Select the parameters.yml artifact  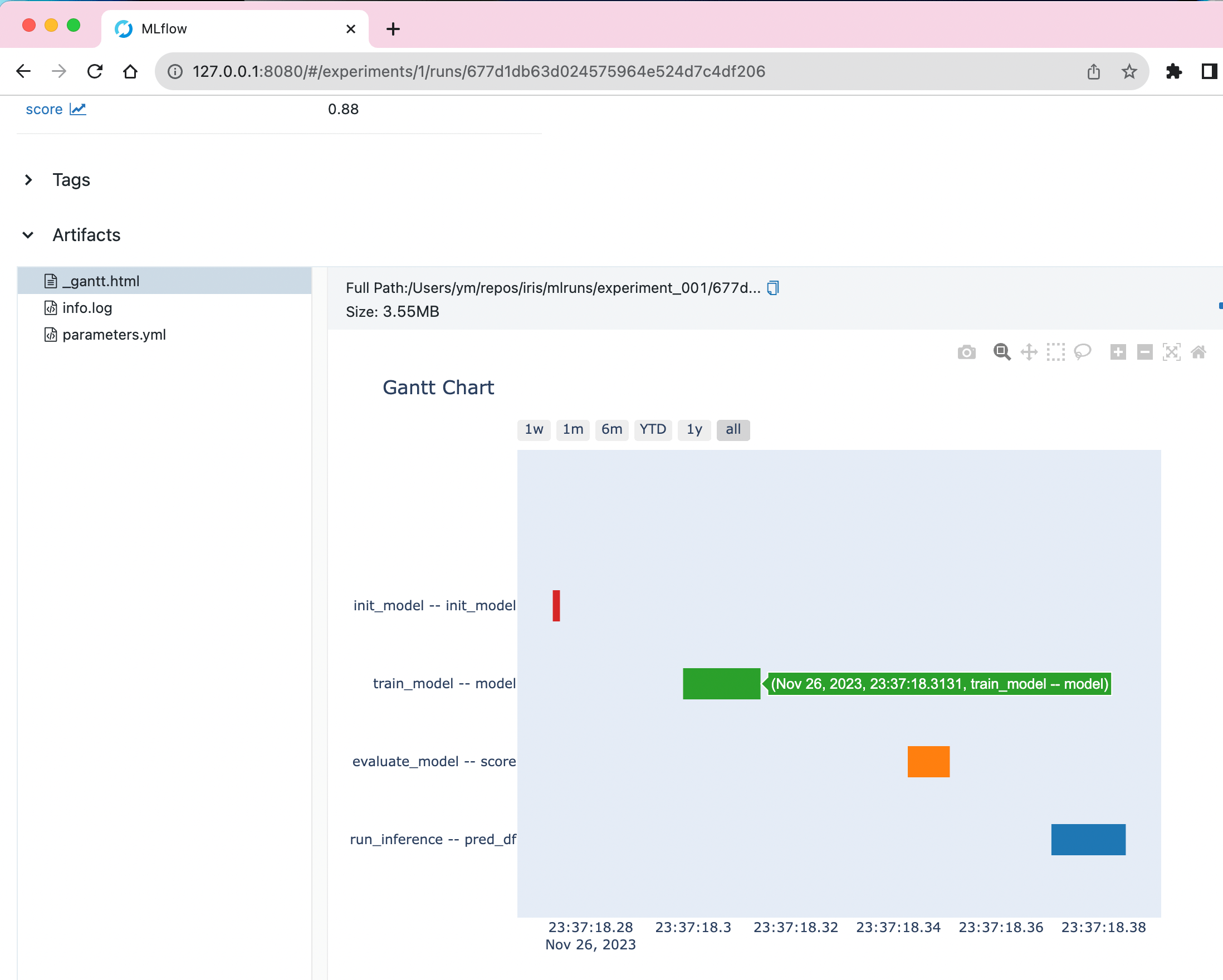click(x=114, y=335)
